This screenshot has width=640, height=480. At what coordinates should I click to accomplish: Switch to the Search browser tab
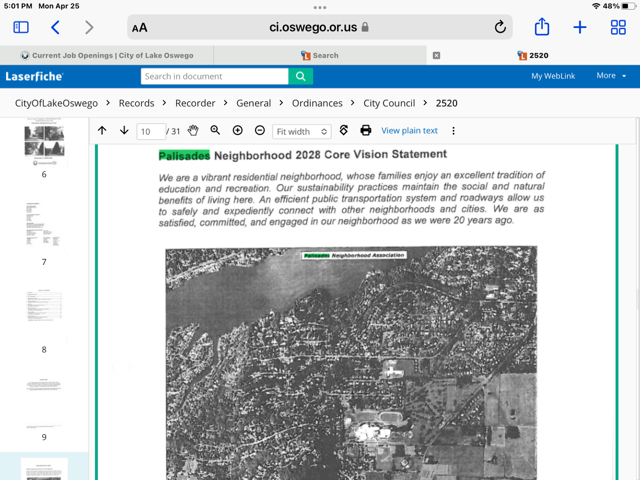[320, 56]
